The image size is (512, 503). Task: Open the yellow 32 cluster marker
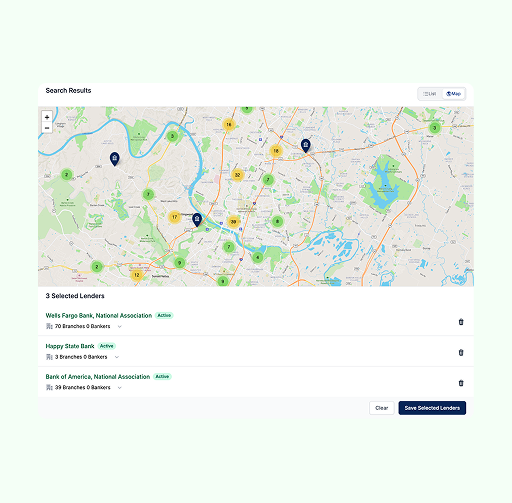coord(237,175)
